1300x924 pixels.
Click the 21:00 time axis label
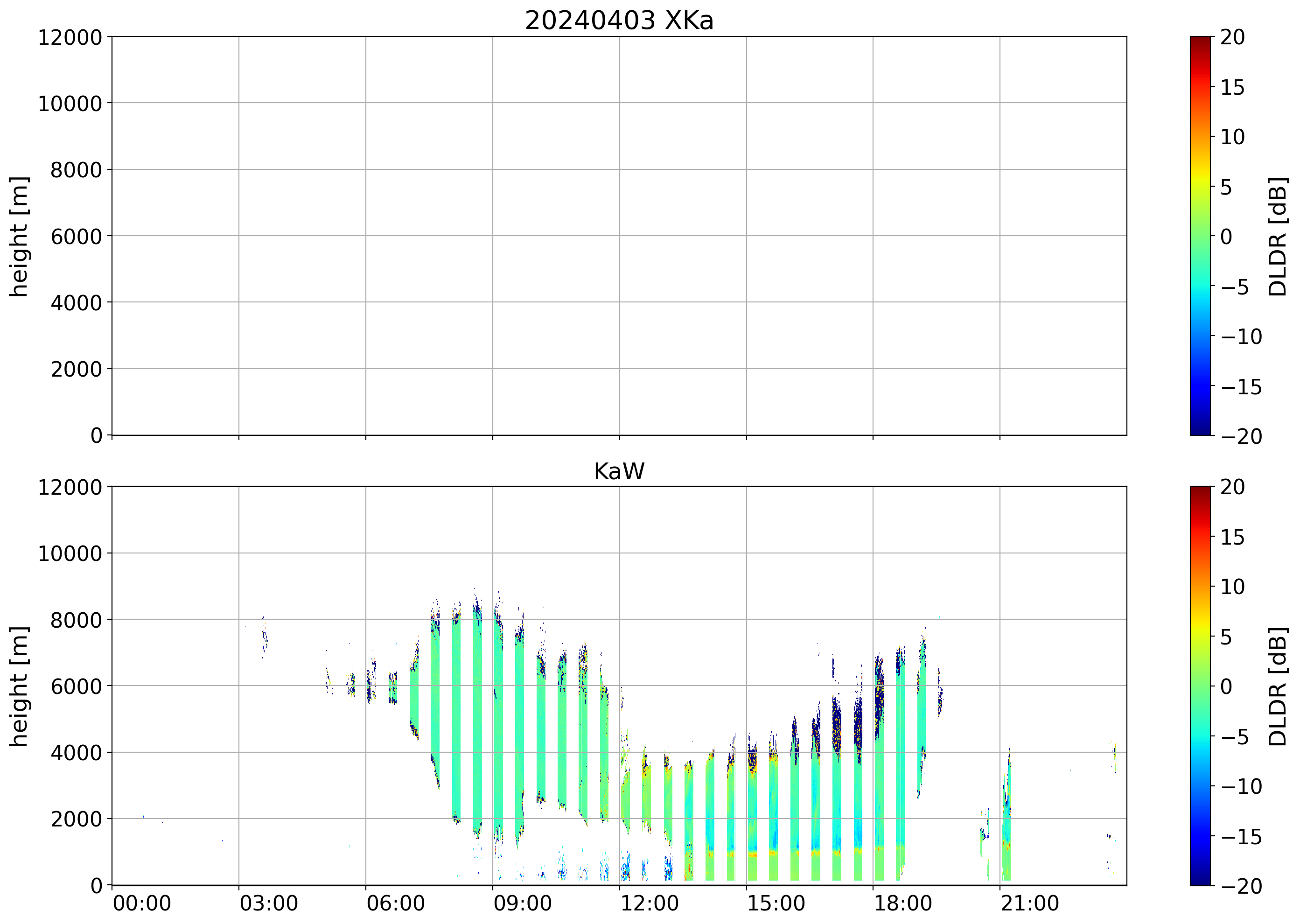1030,903
